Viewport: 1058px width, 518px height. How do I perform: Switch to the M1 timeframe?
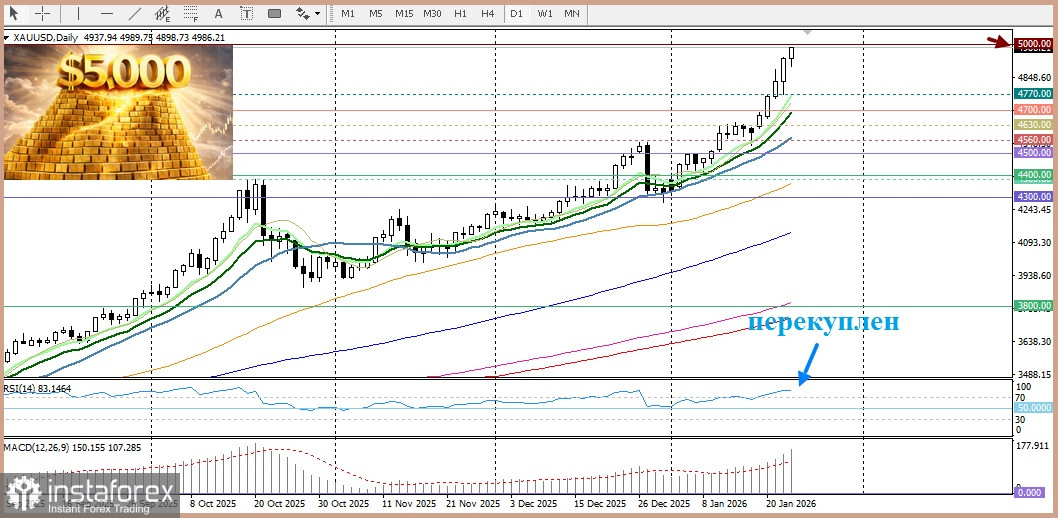348,13
